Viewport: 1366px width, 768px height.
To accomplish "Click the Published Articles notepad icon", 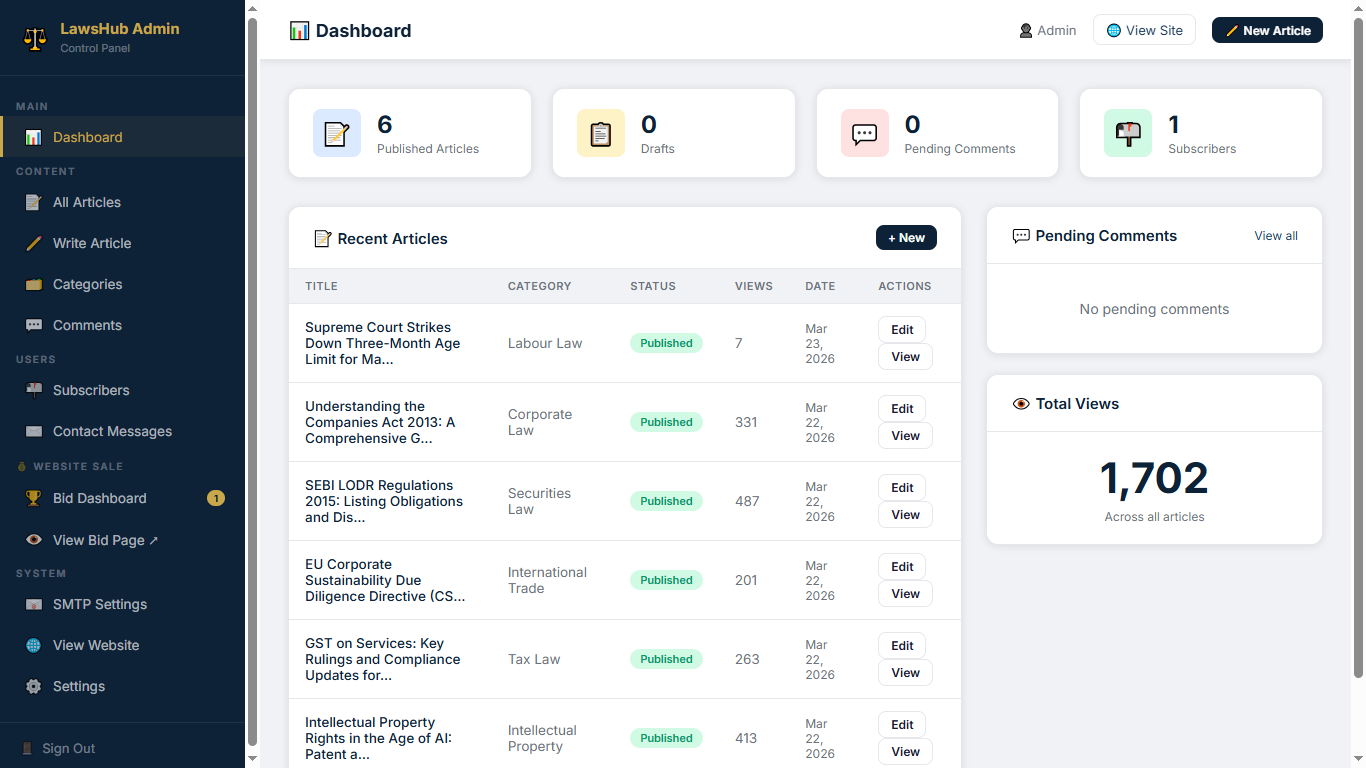I will pos(337,134).
